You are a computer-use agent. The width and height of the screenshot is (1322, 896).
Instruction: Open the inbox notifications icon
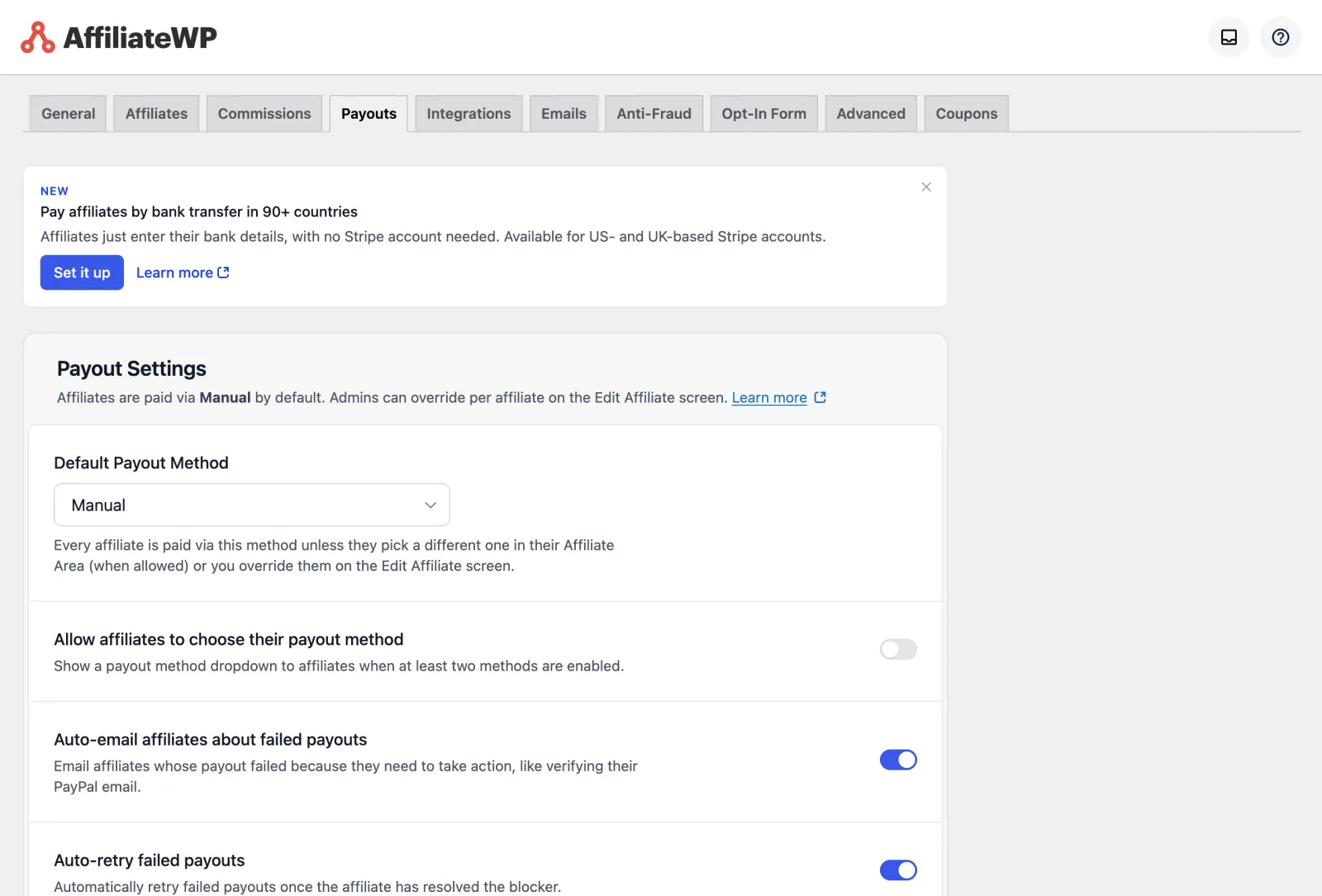tap(1229, 37)
